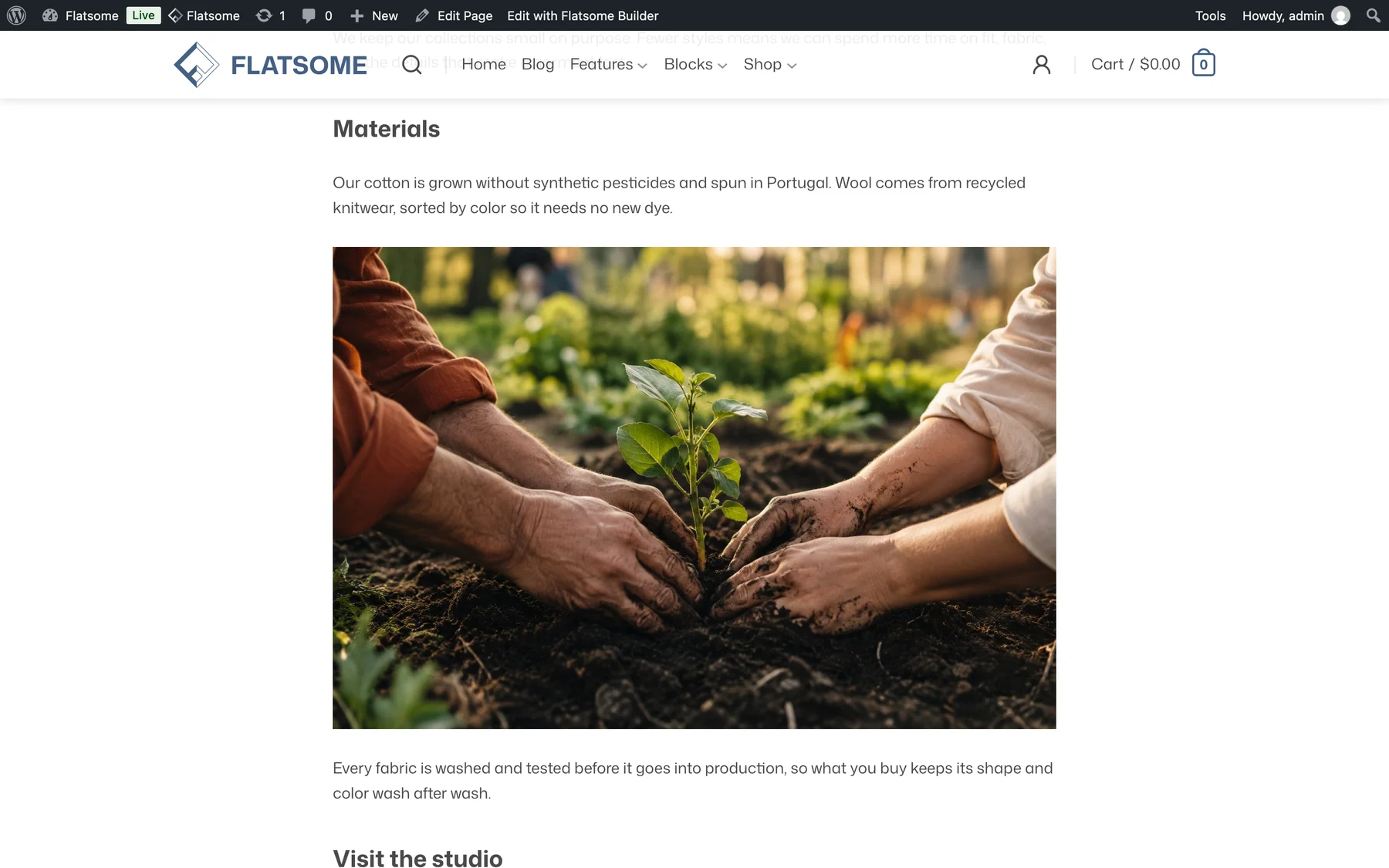
Task: Open the WordPress logo menu
Action: tap(16, 15)
